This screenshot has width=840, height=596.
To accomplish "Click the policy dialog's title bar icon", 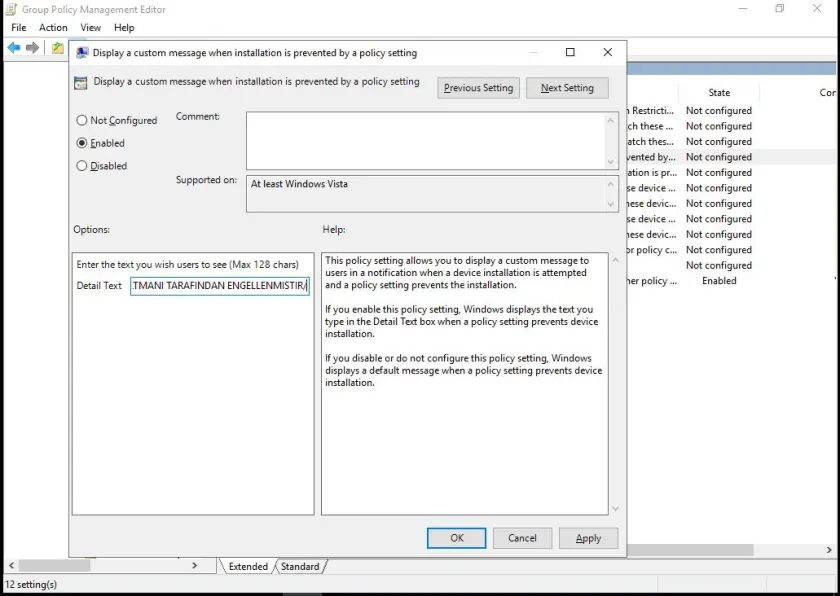I will point(82,53).
